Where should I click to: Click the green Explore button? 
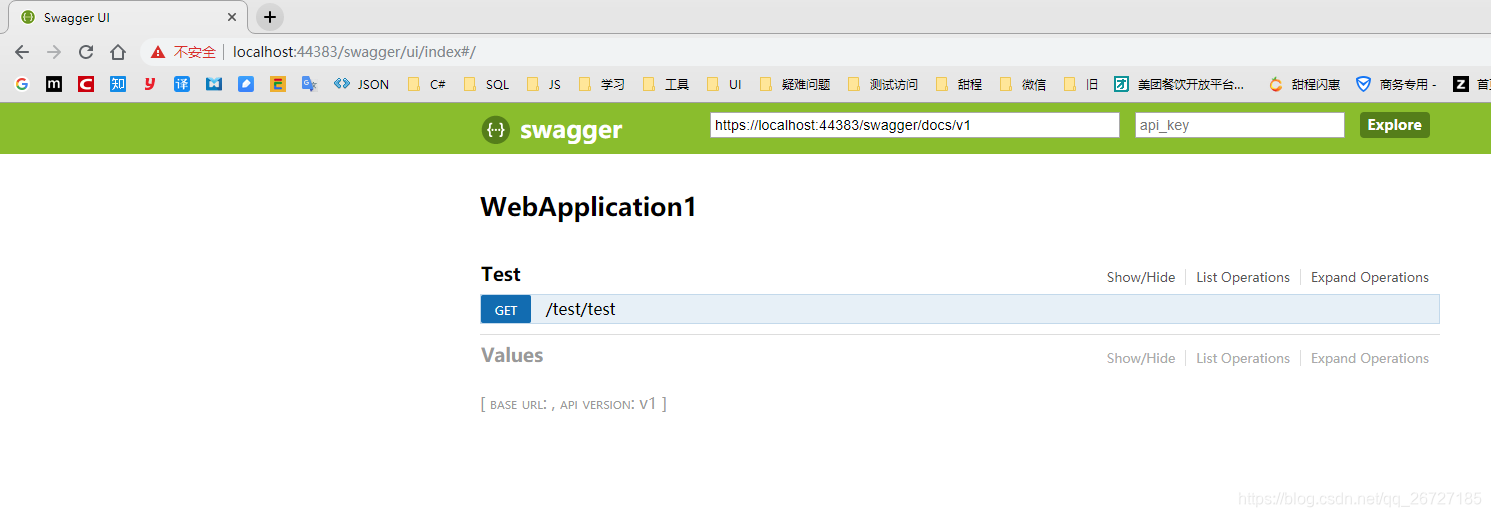[x=1395, y=125]
